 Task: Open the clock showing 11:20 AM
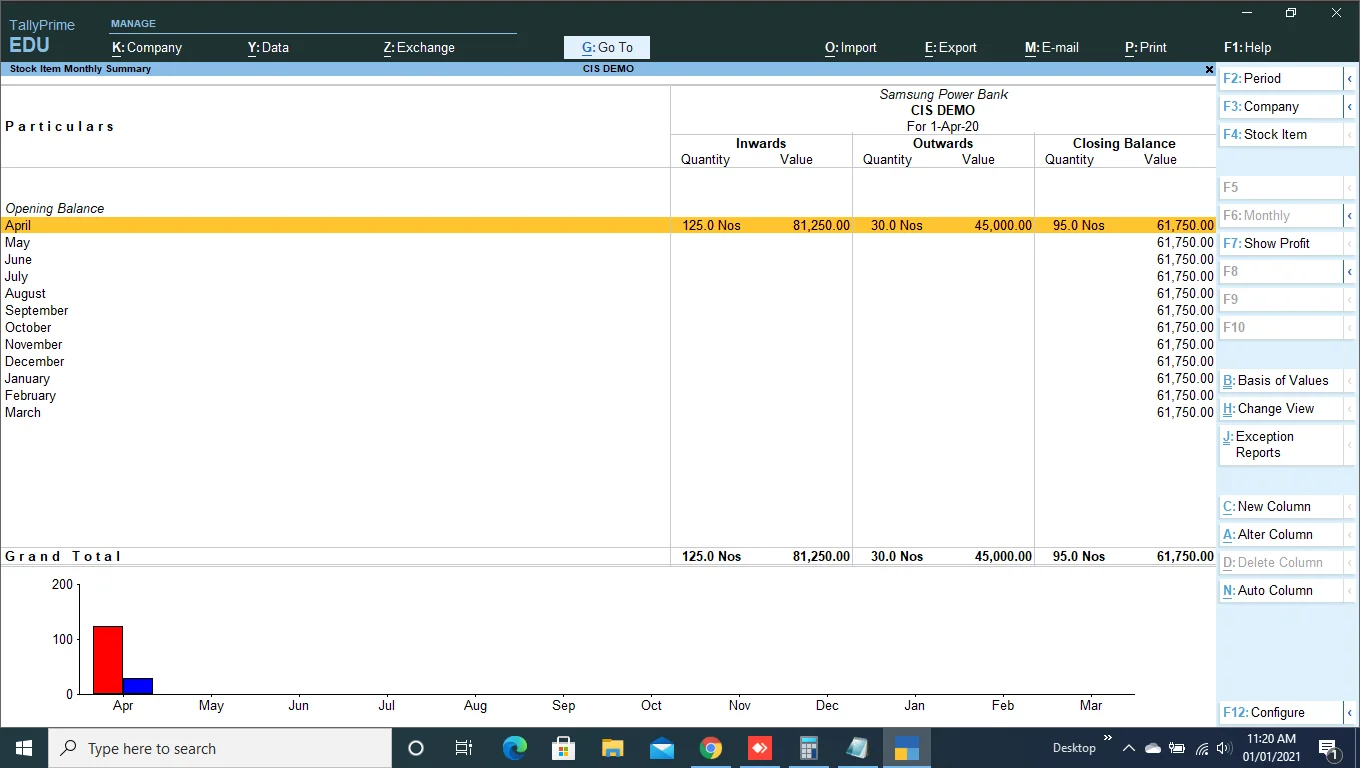click(1271, 748)
